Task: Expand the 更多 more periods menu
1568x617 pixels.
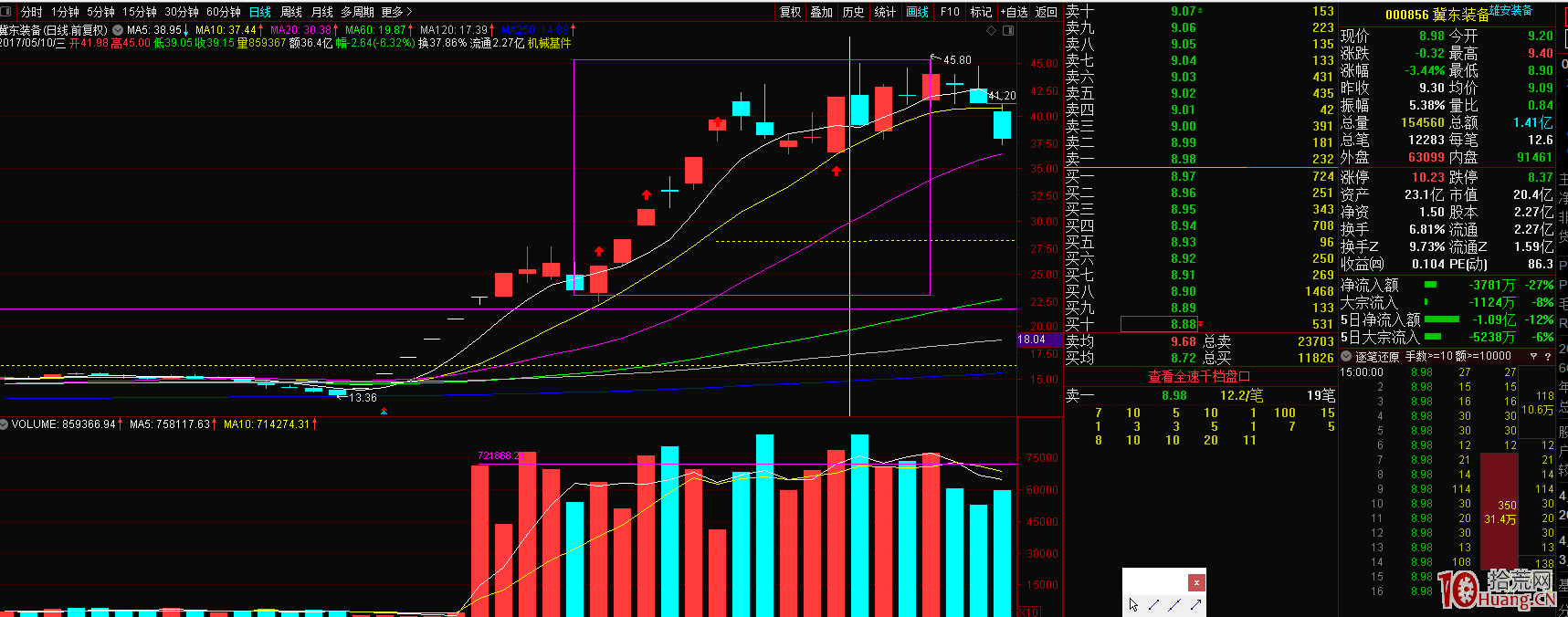Action: pyautogui.click(x=396, y=12)
